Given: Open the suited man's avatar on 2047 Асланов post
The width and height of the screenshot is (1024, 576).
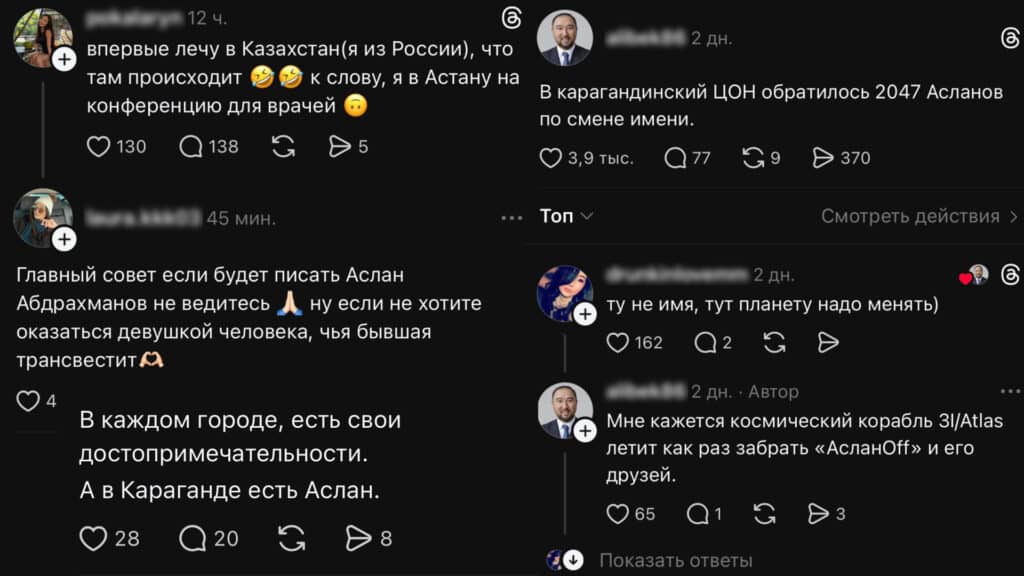Looking at the screenshot, I should [x=564, y=38].
